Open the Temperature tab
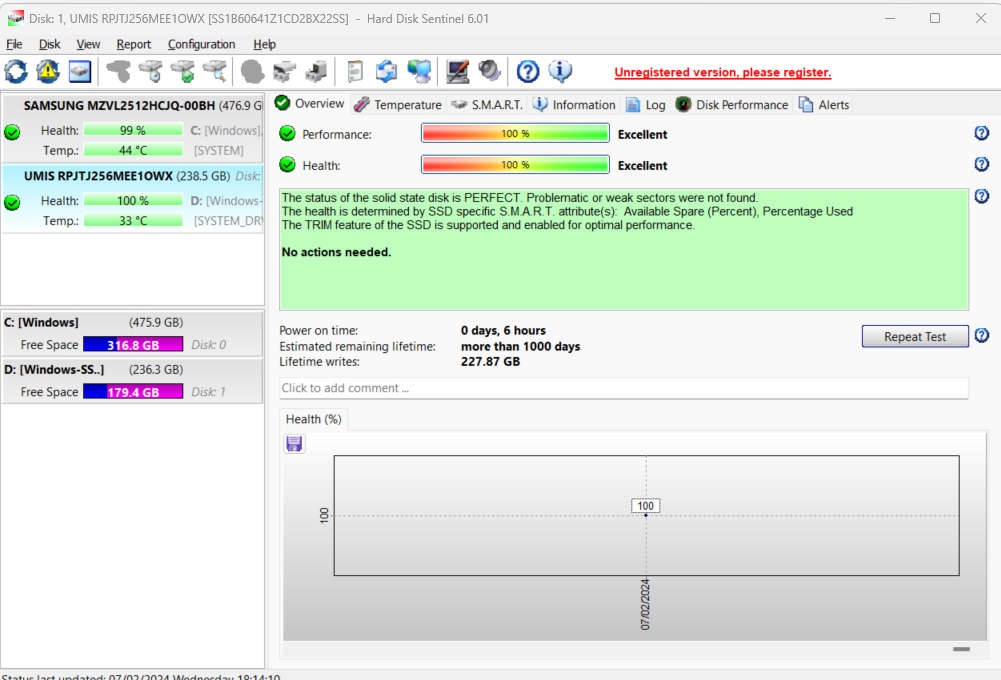Screen dimensions: 1001x680 pyautogui.click(x=397, y=105)
